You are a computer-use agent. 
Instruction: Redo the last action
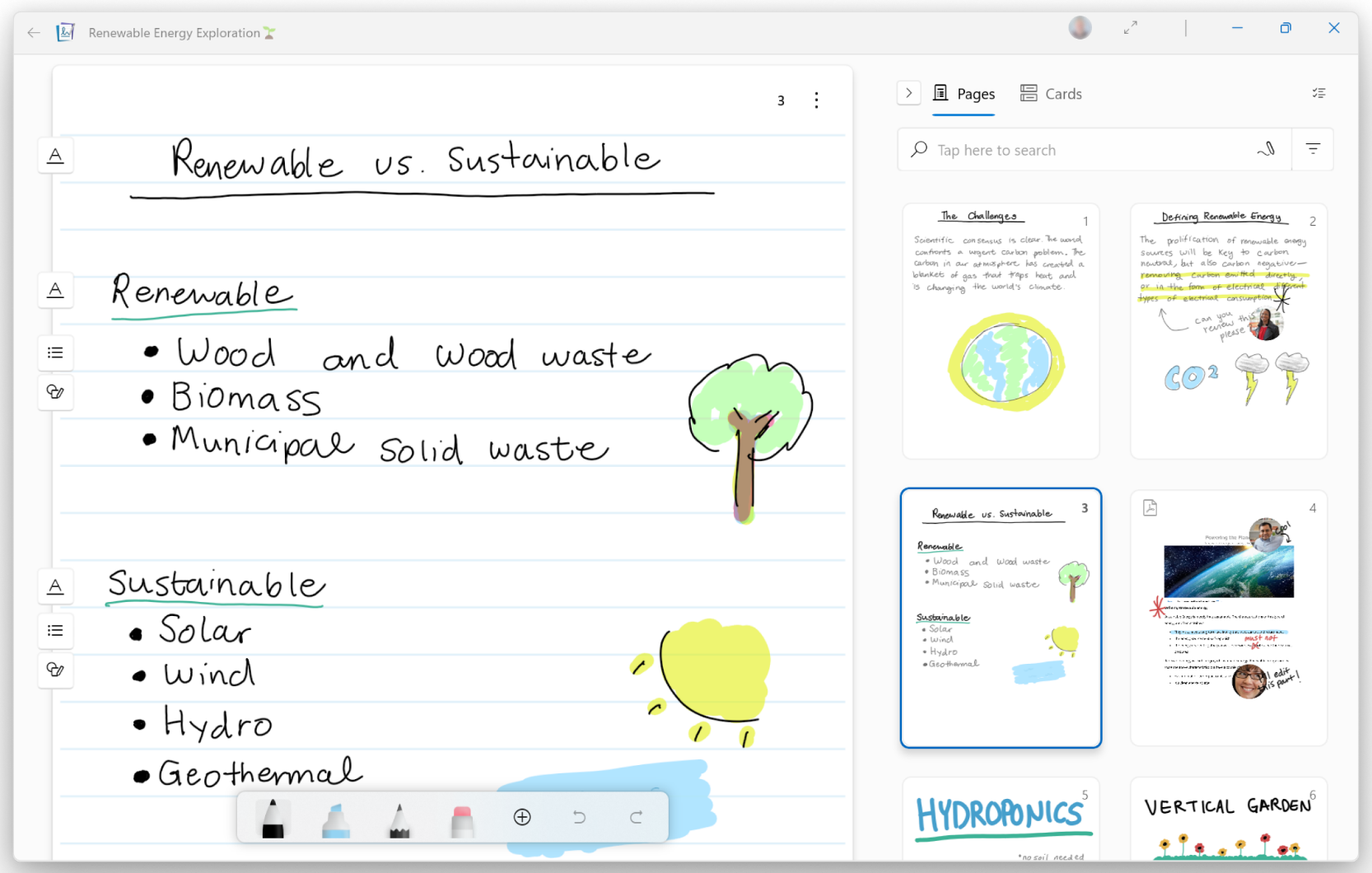[636, 817]
